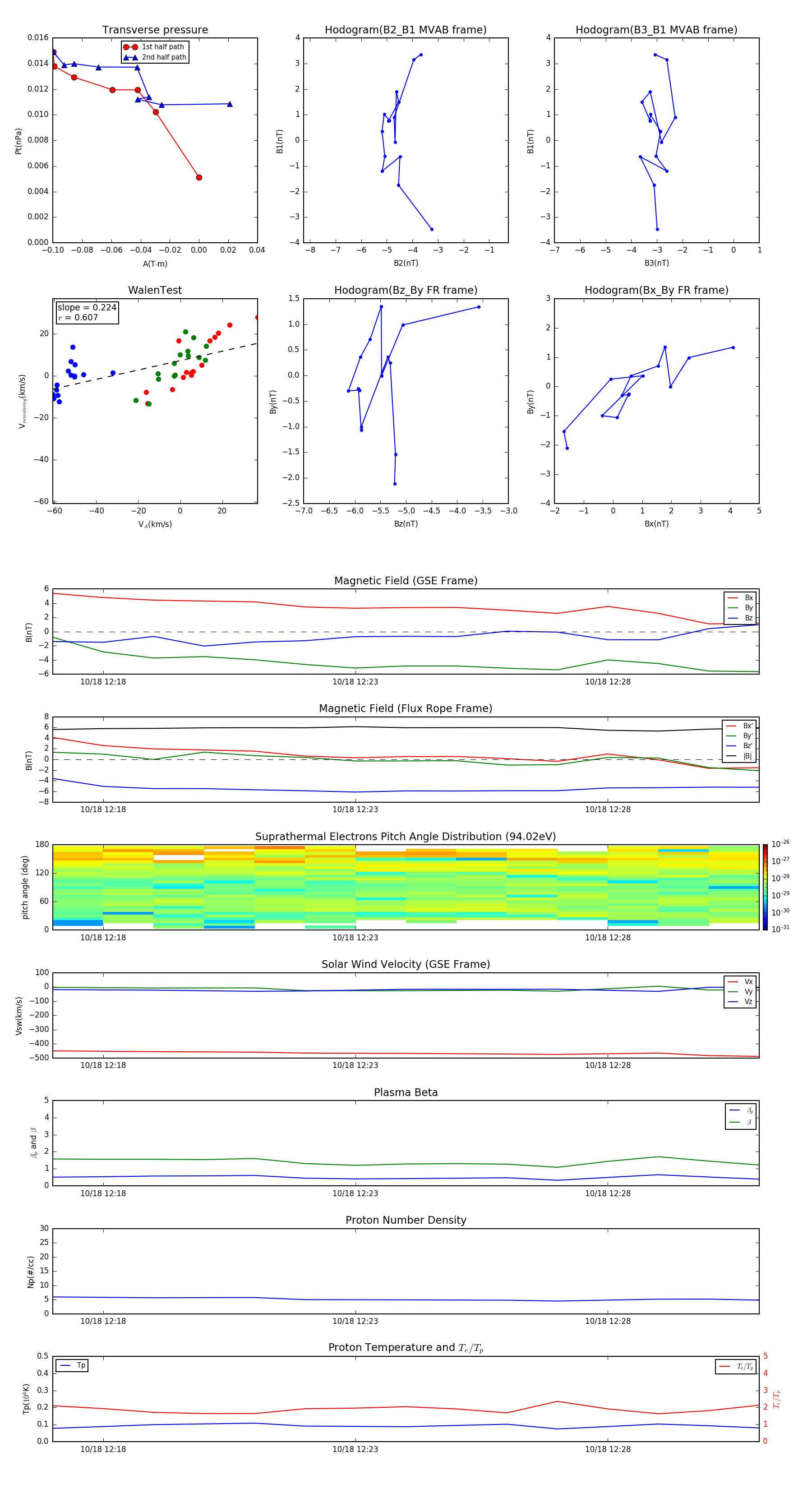Select "By'" in the Flux Rope legend
Screen dimensions: 812x1489
[740, 736]
